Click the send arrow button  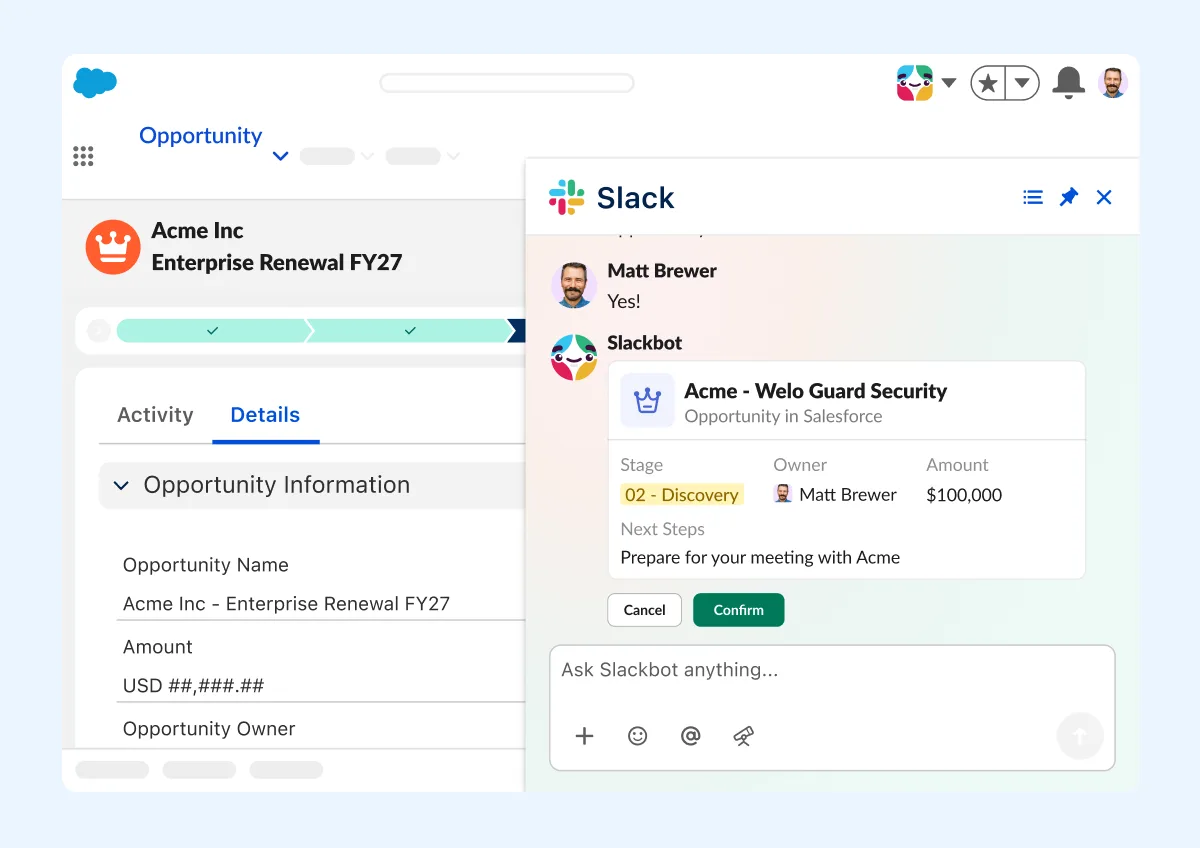(1080, 737)
